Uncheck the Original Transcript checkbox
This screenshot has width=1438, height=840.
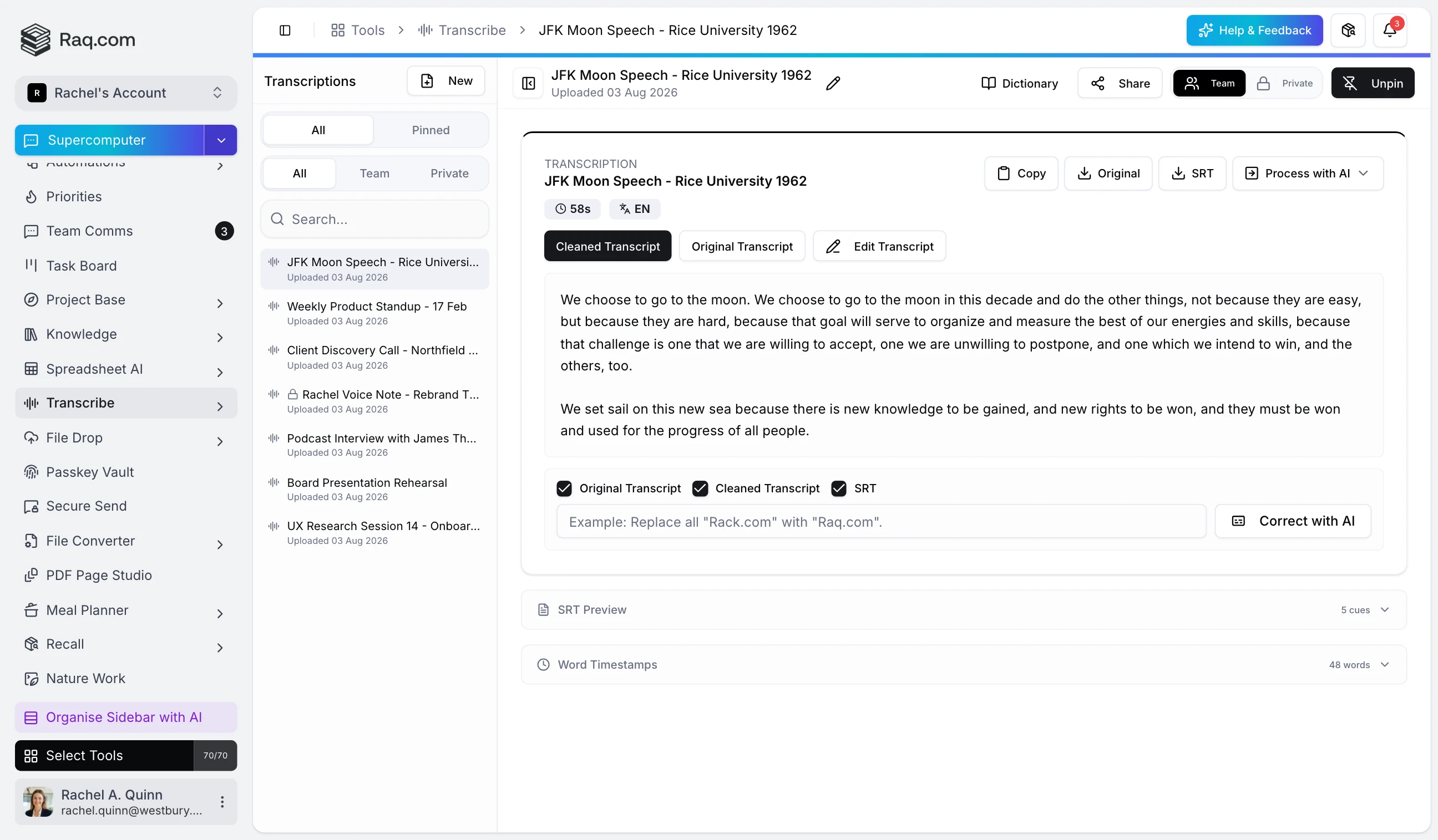coord(564,488)
